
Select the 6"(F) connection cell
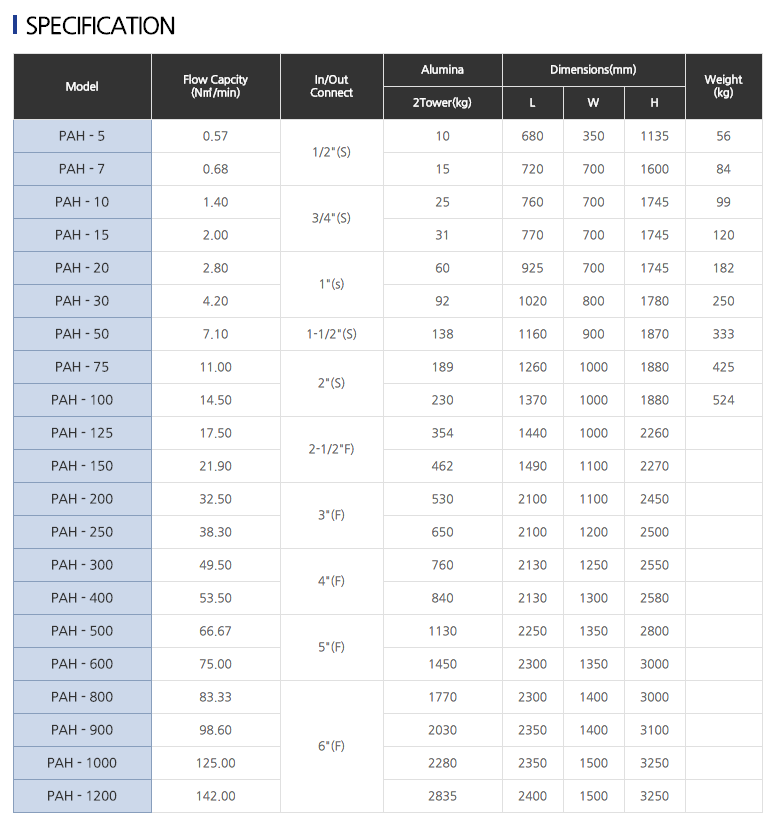[331, 746]
